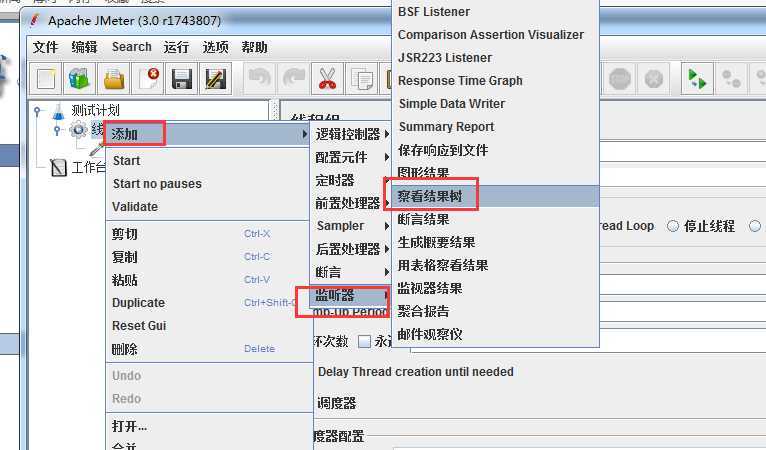Choose 生成概要结果
The image size is (766, 450).
point(495,242)
